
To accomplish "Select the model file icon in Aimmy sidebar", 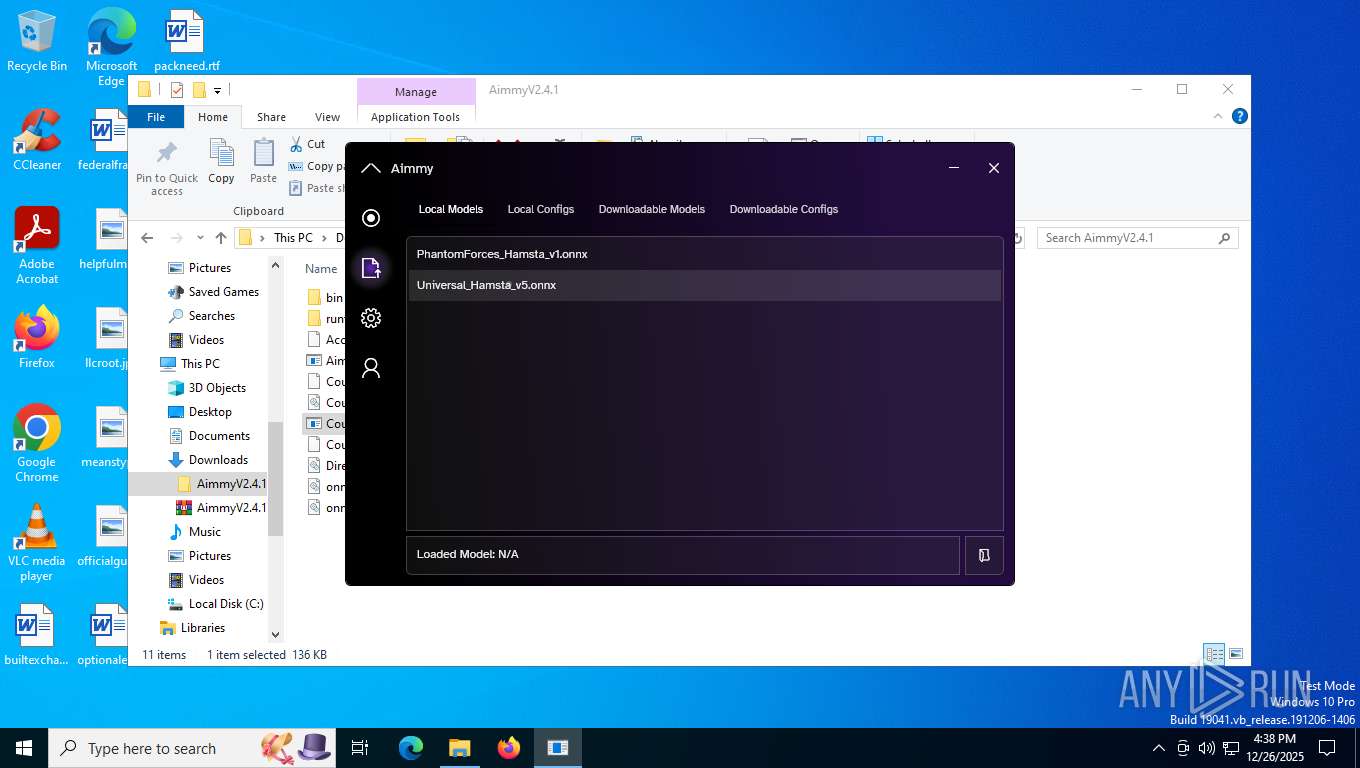I will [371, 268].
